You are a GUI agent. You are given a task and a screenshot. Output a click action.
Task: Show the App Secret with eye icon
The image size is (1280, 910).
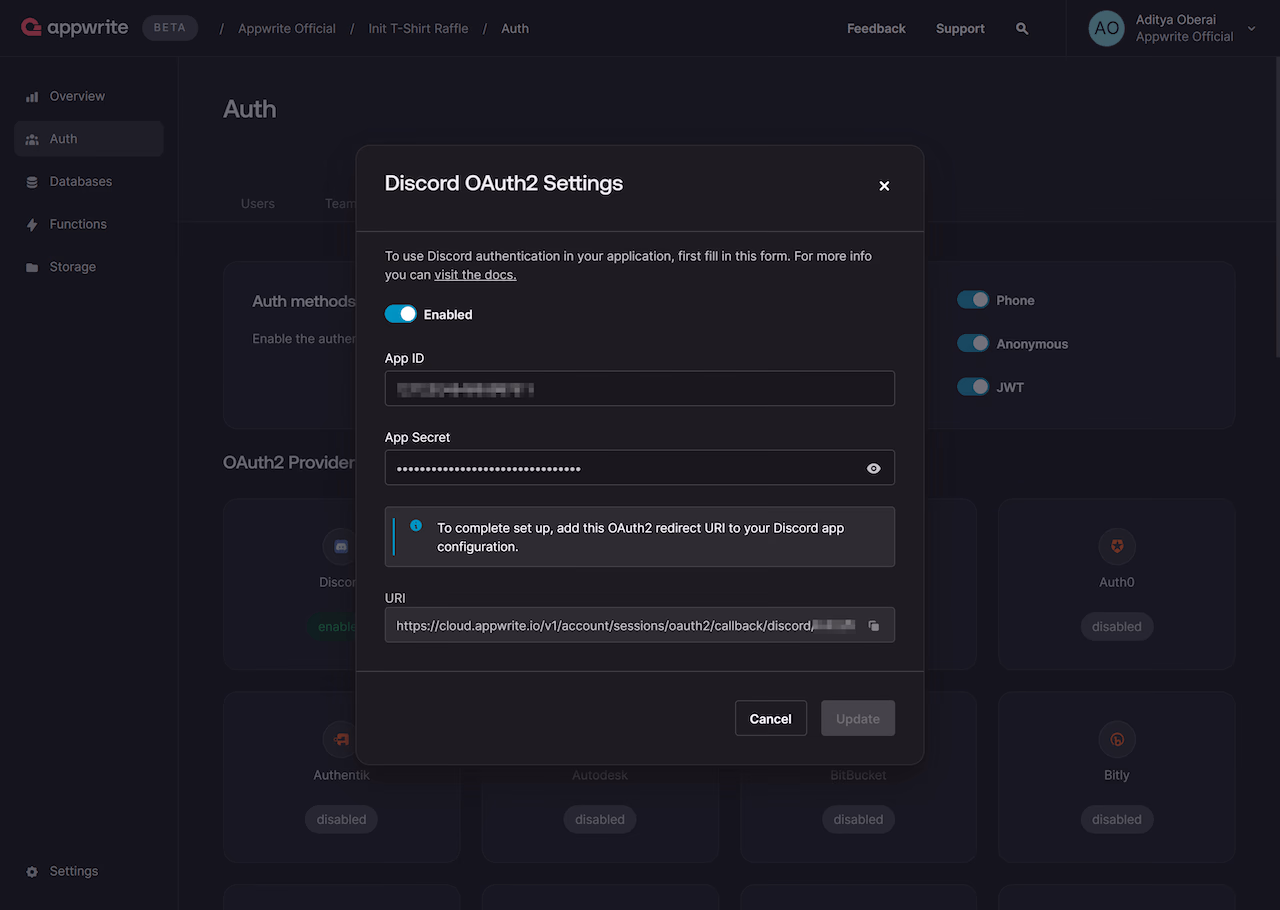[x=874, y=468]
